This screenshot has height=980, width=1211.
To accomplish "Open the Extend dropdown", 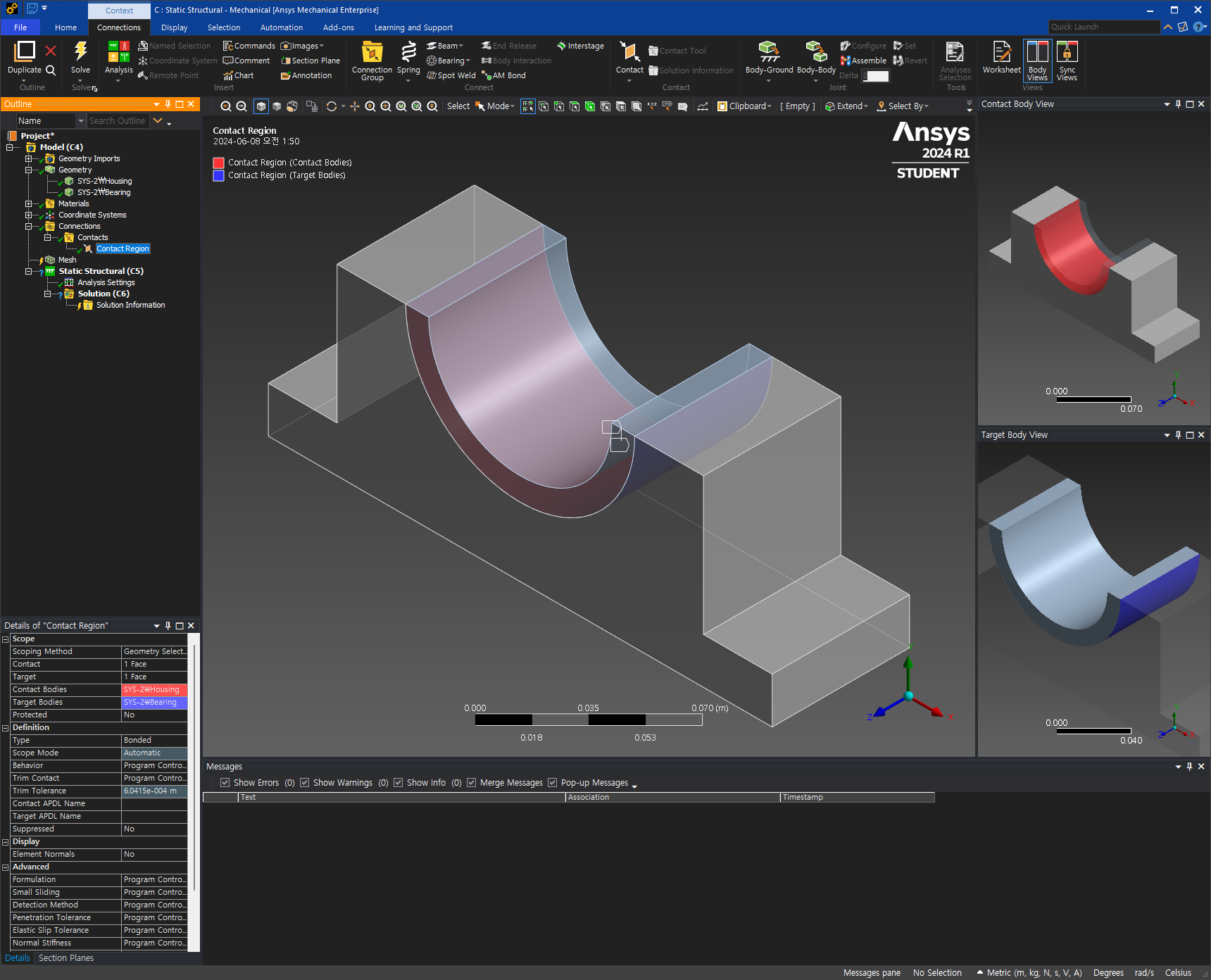I will (846, 106).
